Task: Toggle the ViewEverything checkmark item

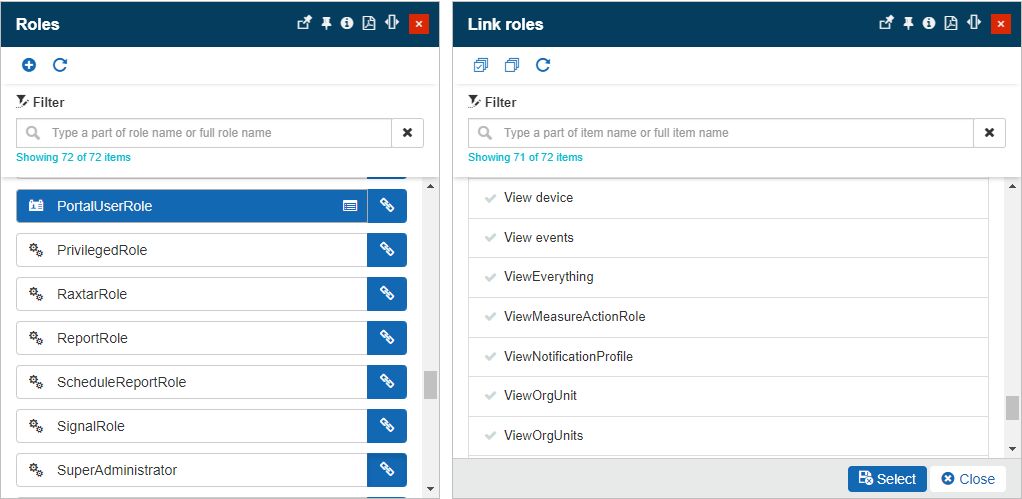Action: [548, 277]
